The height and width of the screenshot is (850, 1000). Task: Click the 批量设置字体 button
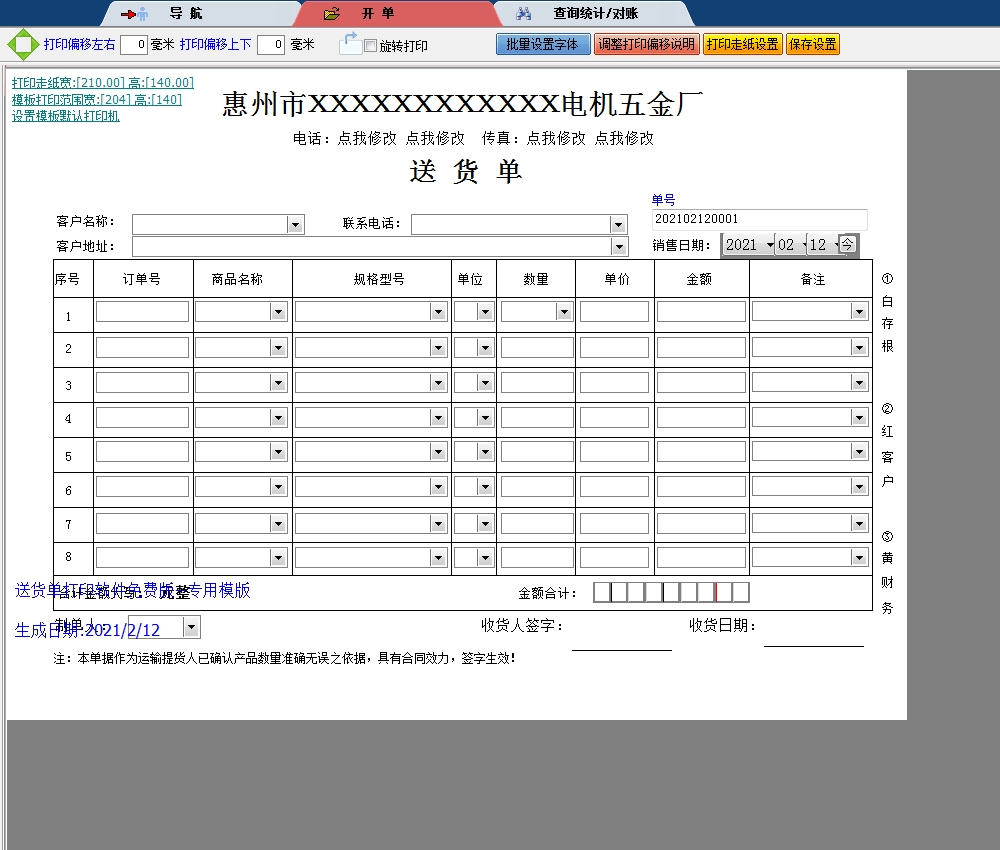[x=543, y=45]
